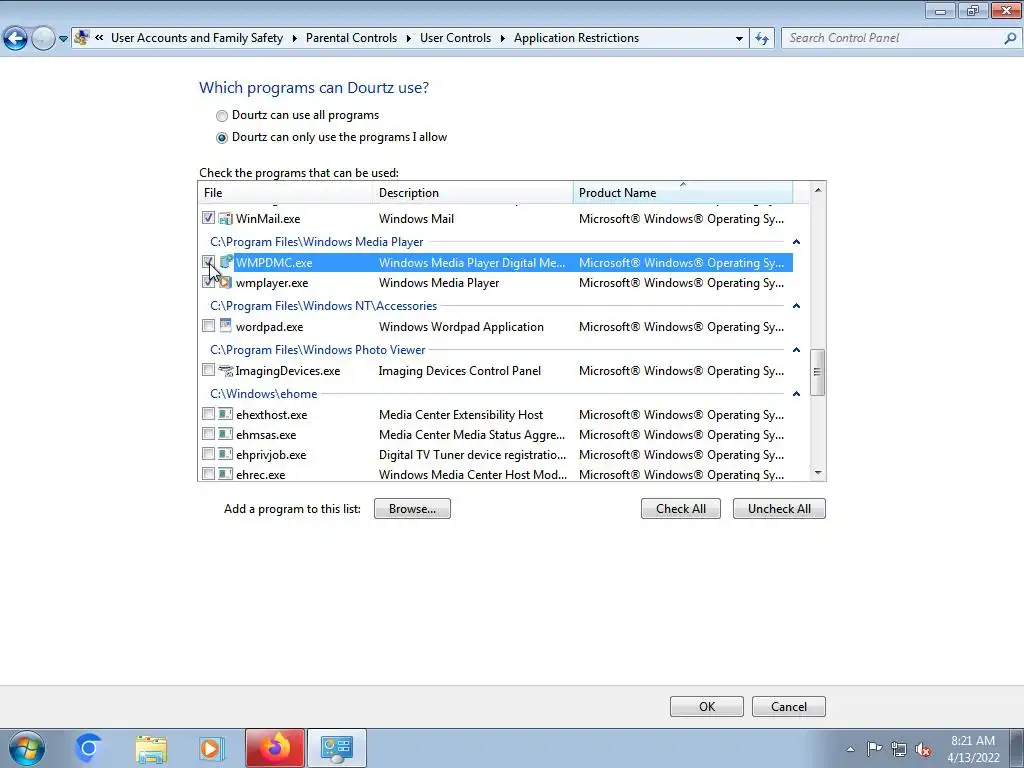Click the Forward navigation arrow button
1024x768 pixels.
[x=43, y=39]
